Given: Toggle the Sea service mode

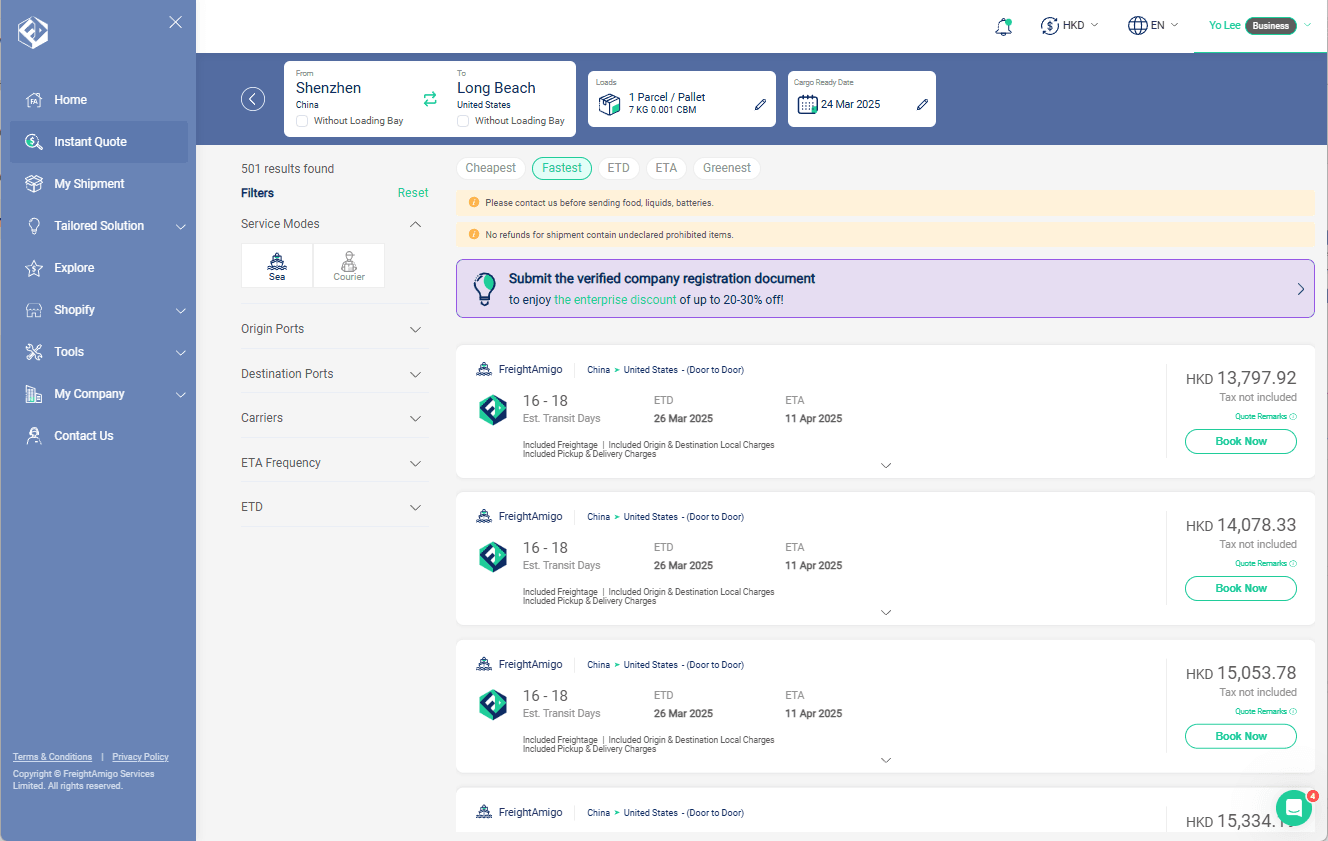Looking at the screenshot, I should pos(277,266).
